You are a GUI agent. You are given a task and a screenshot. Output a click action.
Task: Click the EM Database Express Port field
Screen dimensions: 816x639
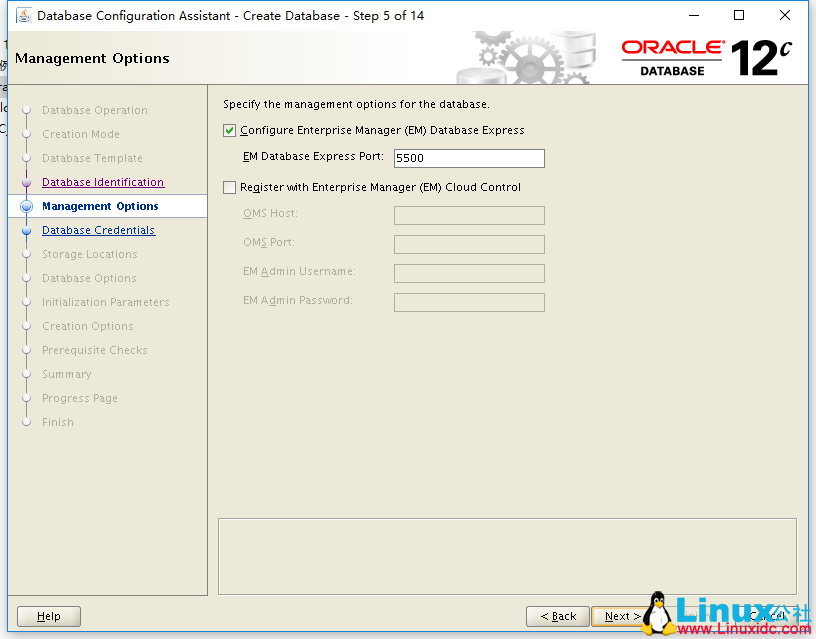[468, 158]
